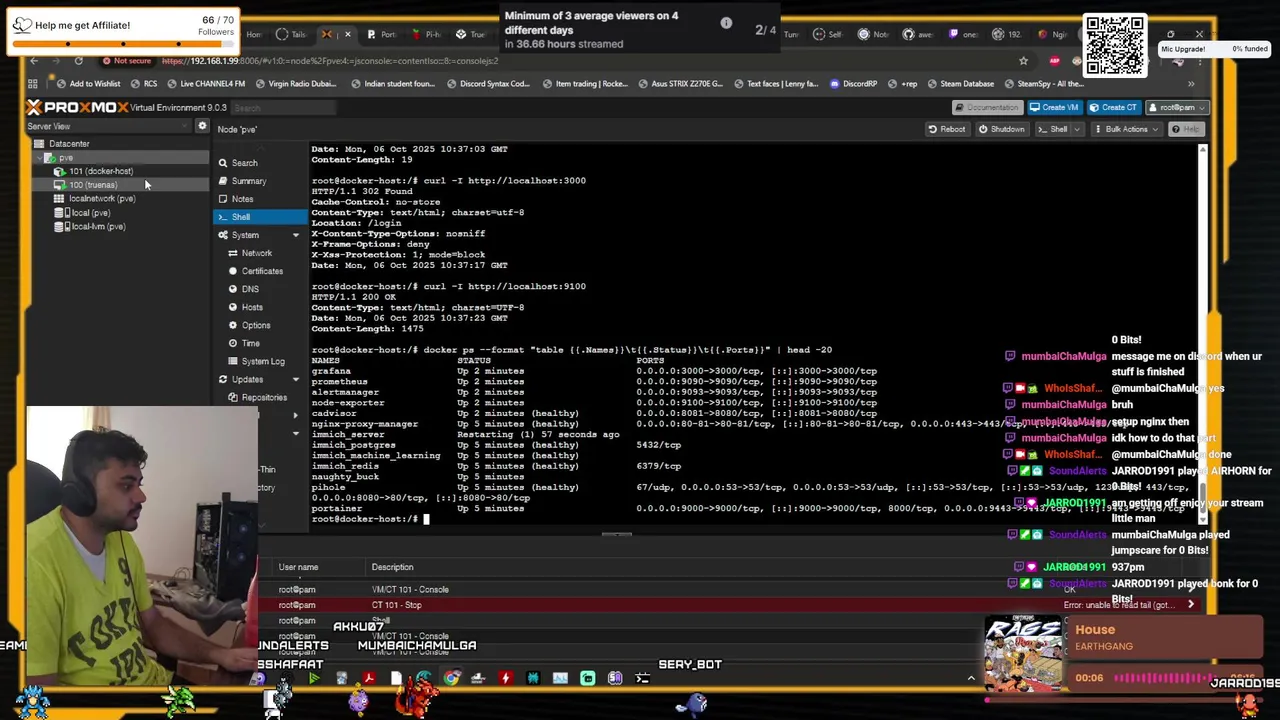
Task: Click the greyed Documentation button
Action: coord(986,107)
